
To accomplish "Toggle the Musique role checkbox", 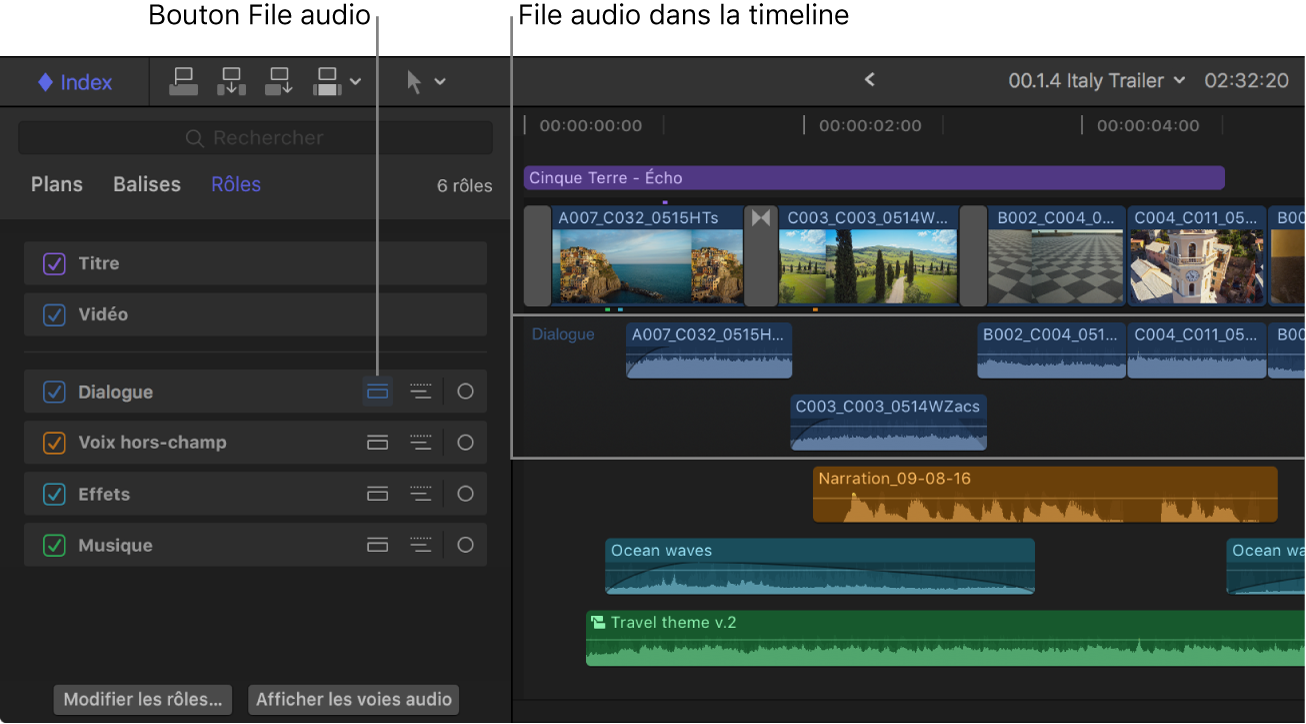I will click(x=54, y=544).
